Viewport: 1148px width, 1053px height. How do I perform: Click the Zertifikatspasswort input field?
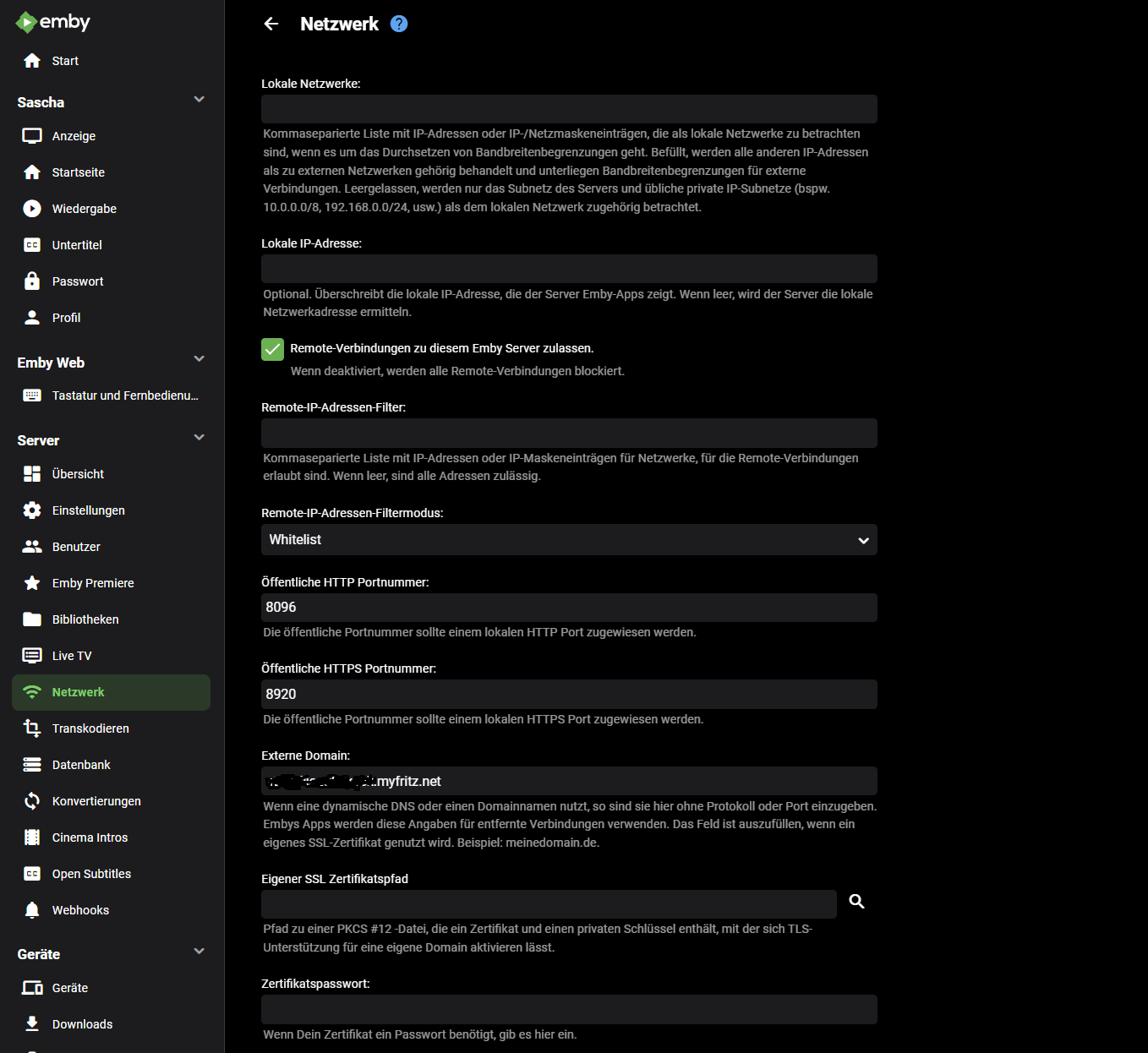569,1009
